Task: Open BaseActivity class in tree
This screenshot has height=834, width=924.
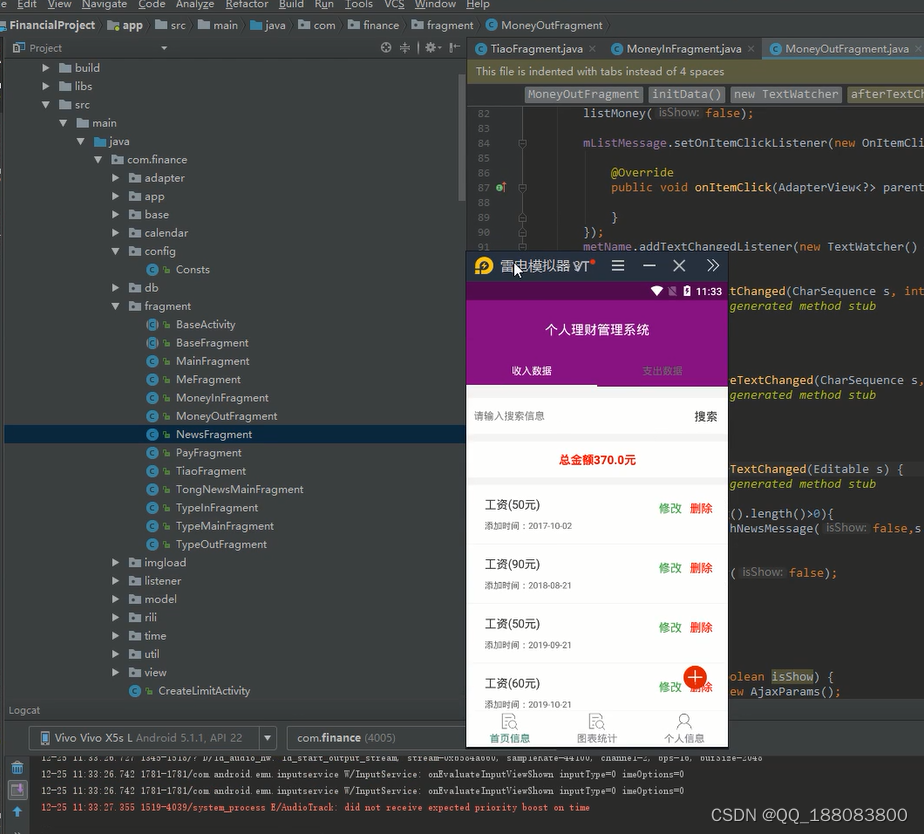Action: (x=205, y=324)
